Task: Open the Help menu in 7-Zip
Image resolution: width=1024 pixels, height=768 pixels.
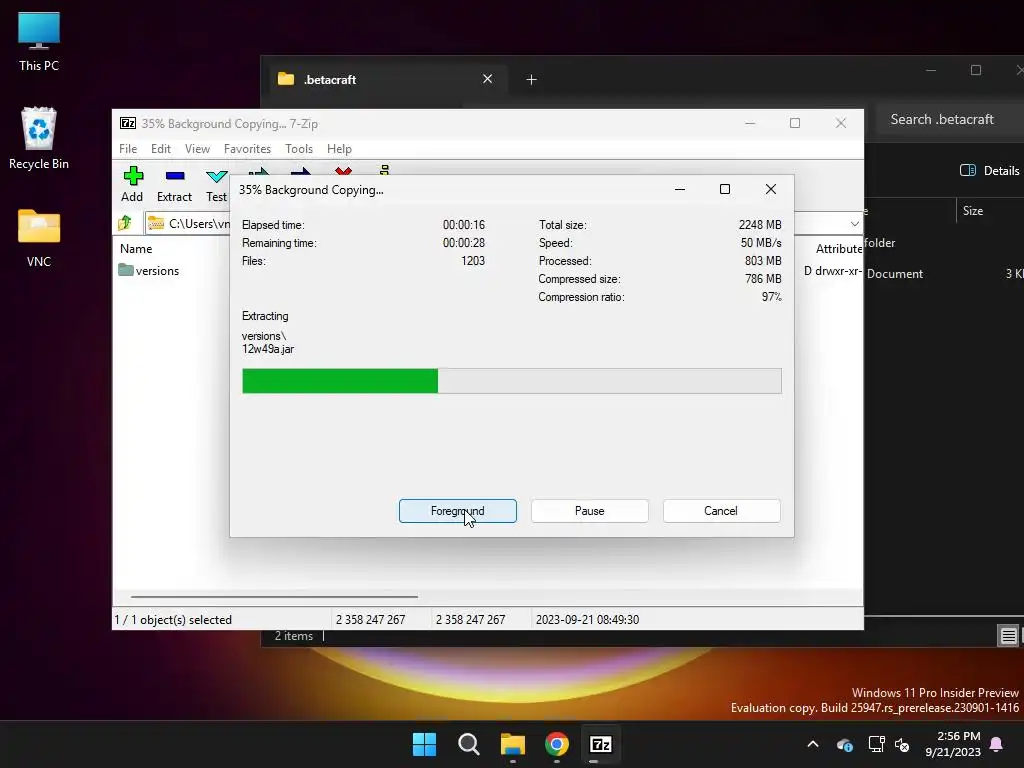Action: [339, 149]
